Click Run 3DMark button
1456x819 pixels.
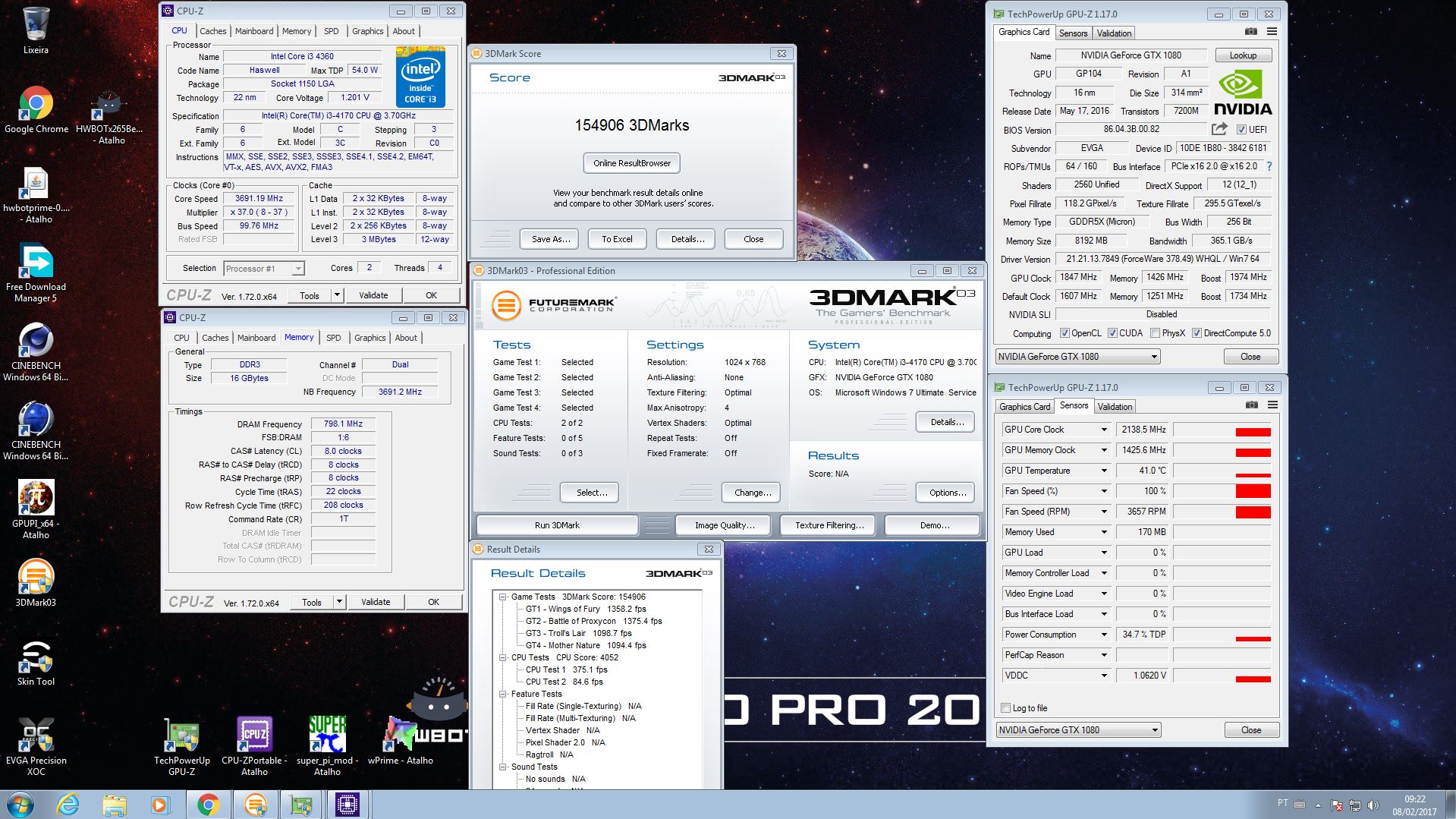click(557, 525)
